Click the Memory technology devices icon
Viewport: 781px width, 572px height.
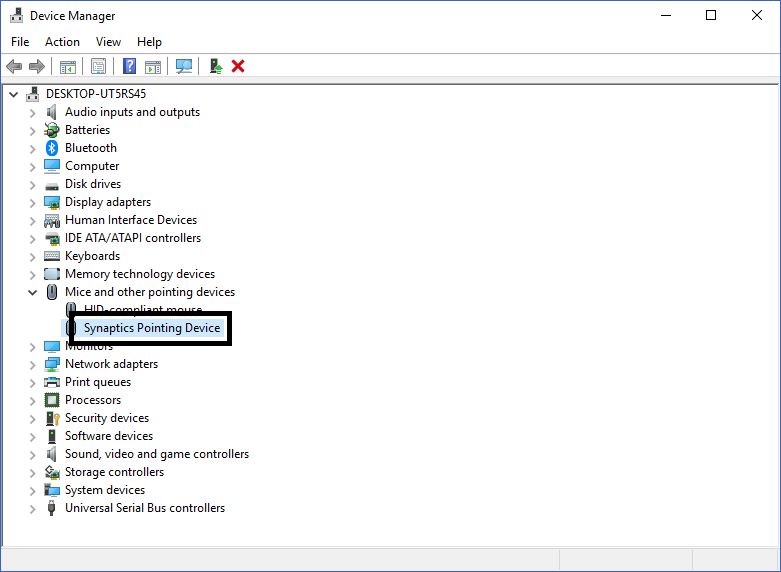click(52, 274)
